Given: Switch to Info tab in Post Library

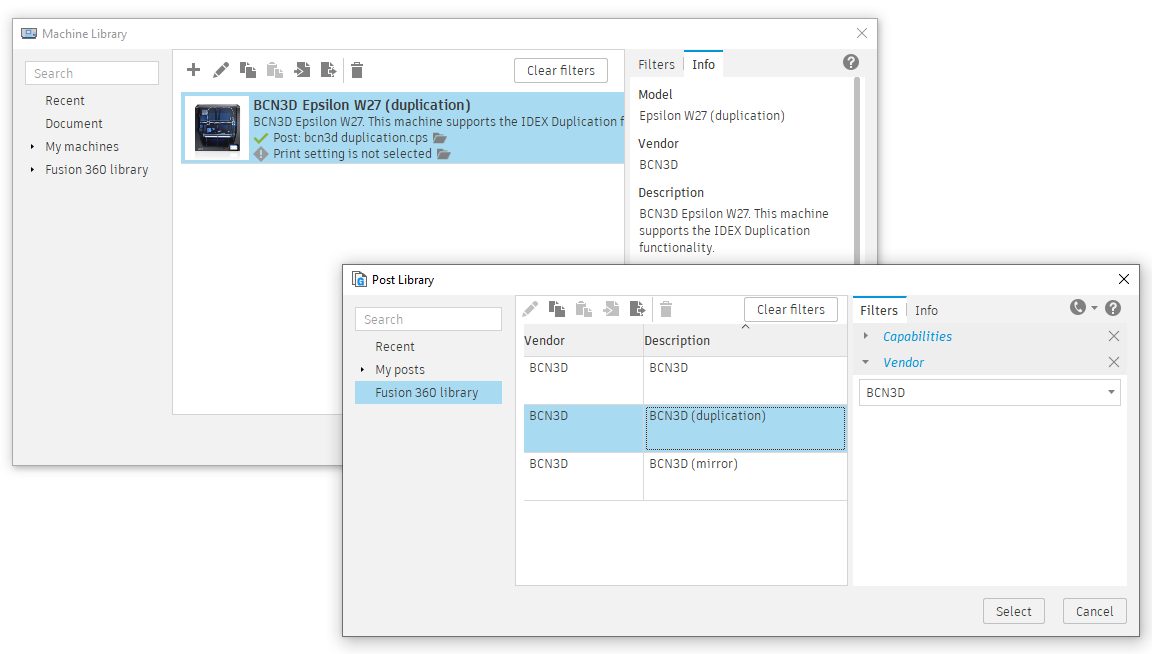Looking at the screenshot, I should pos(926,310).
